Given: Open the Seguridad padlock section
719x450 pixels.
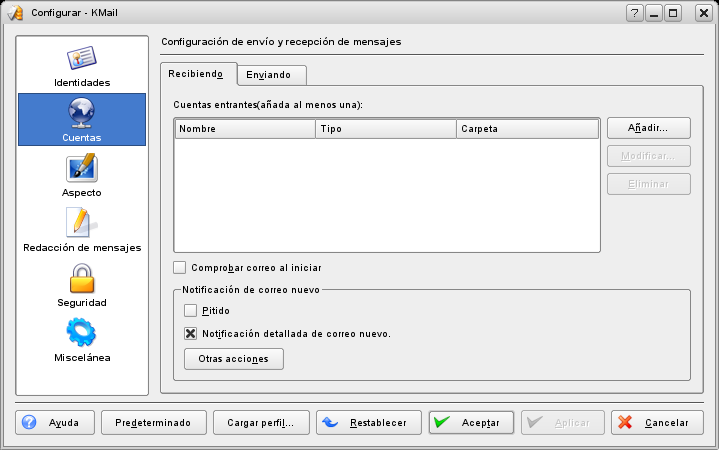Looking at the screenshot, I should click(81, 285).
